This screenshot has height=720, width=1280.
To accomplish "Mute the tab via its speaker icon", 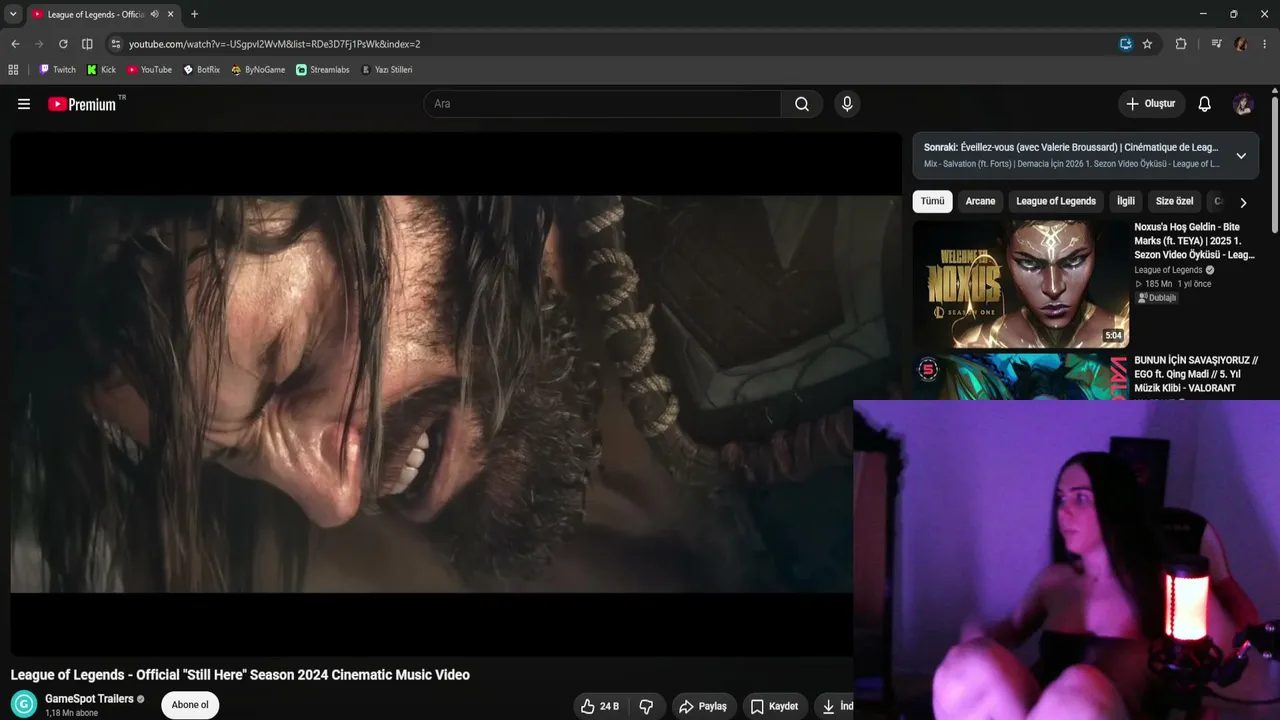I will pos(154,14).
